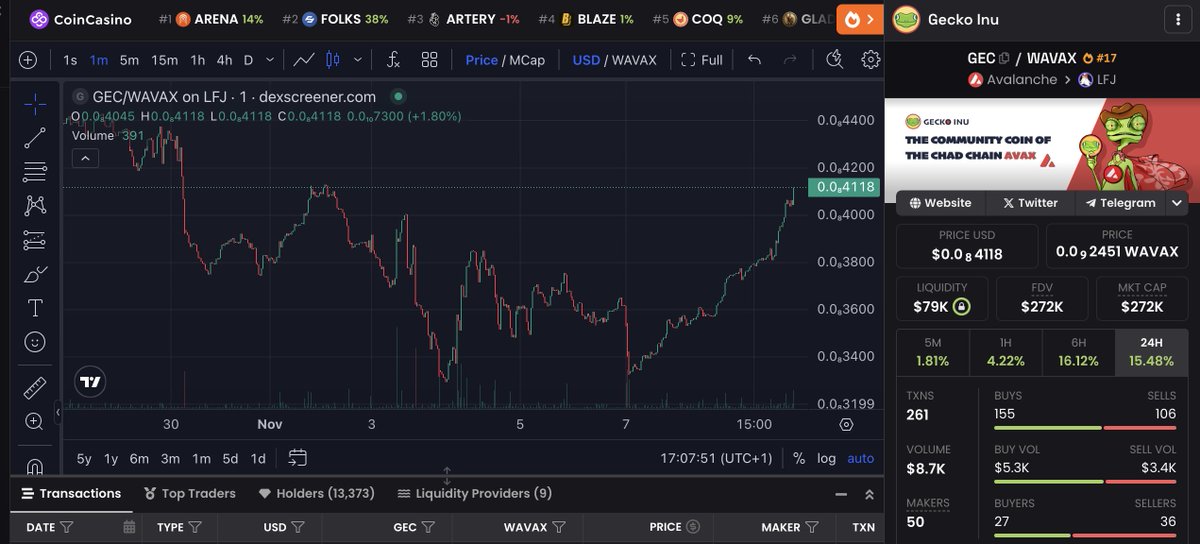Open the go to date calendar
1200x544 pixels.
click(x=297, y=458)
